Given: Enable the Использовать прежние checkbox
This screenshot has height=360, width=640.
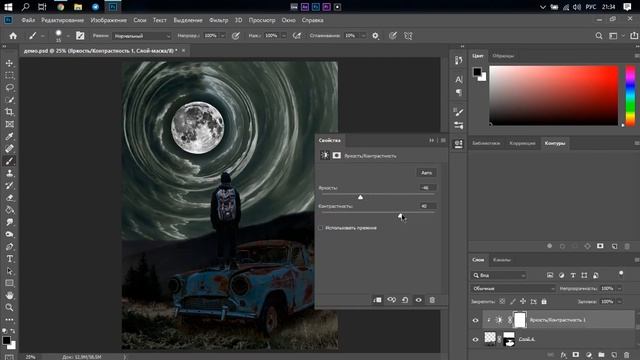Looking at the screenshot, I should point(321,228).
